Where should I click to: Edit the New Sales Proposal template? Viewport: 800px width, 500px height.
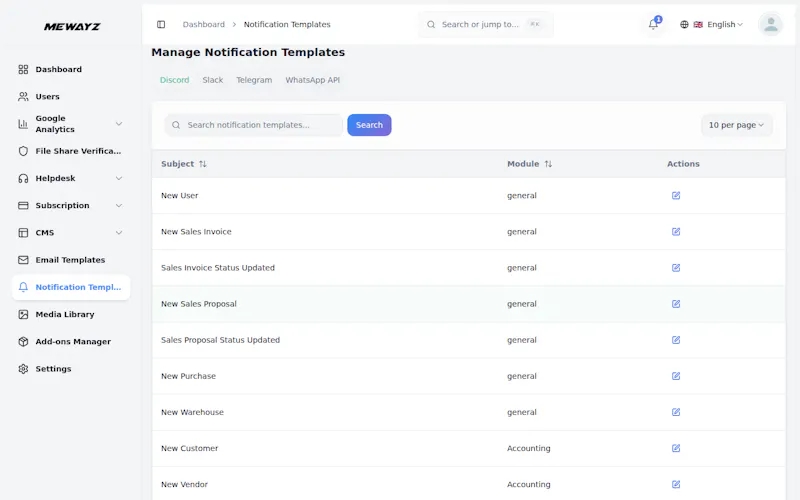(x=676, y=304)
